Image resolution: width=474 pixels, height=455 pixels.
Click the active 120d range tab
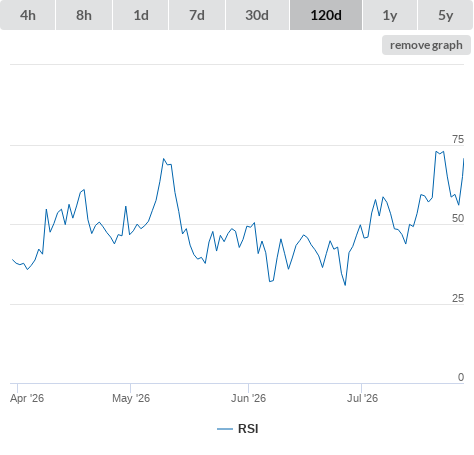click(326, 15)
